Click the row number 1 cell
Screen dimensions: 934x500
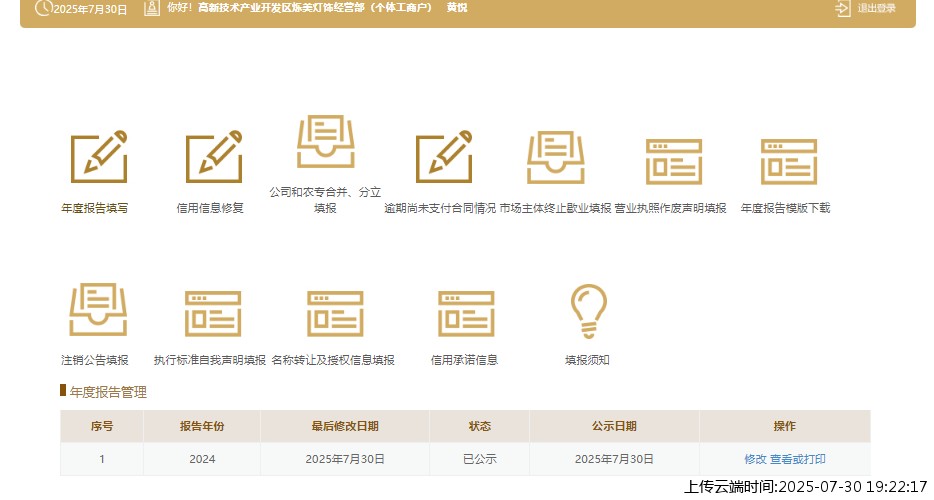[102, 459]
